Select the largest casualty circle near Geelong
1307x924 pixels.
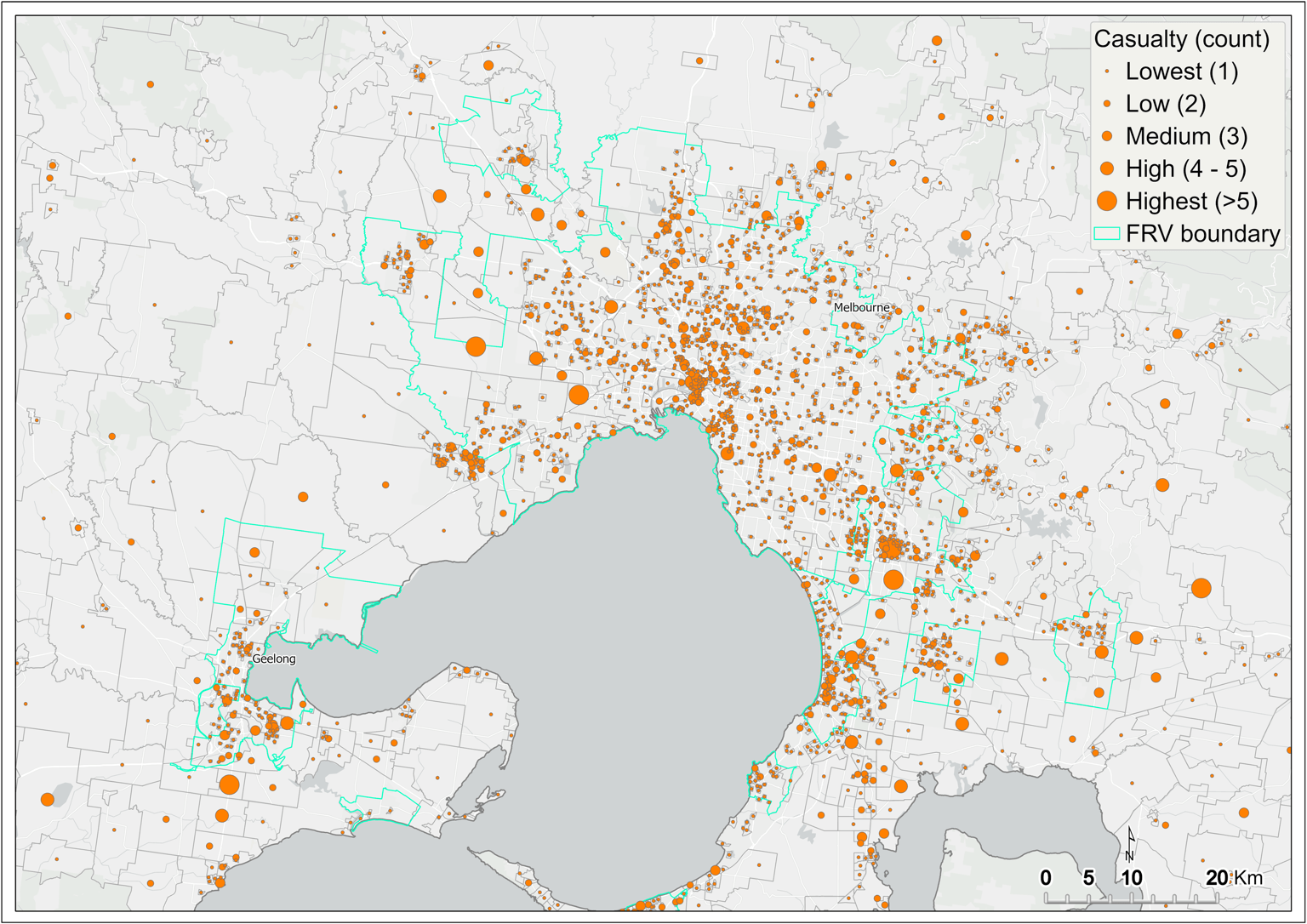(230, 784)
